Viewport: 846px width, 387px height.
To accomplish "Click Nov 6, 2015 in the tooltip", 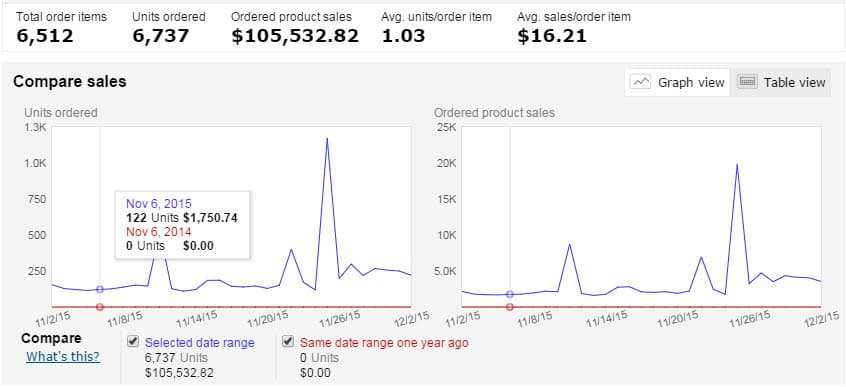I will pos(159,203).
